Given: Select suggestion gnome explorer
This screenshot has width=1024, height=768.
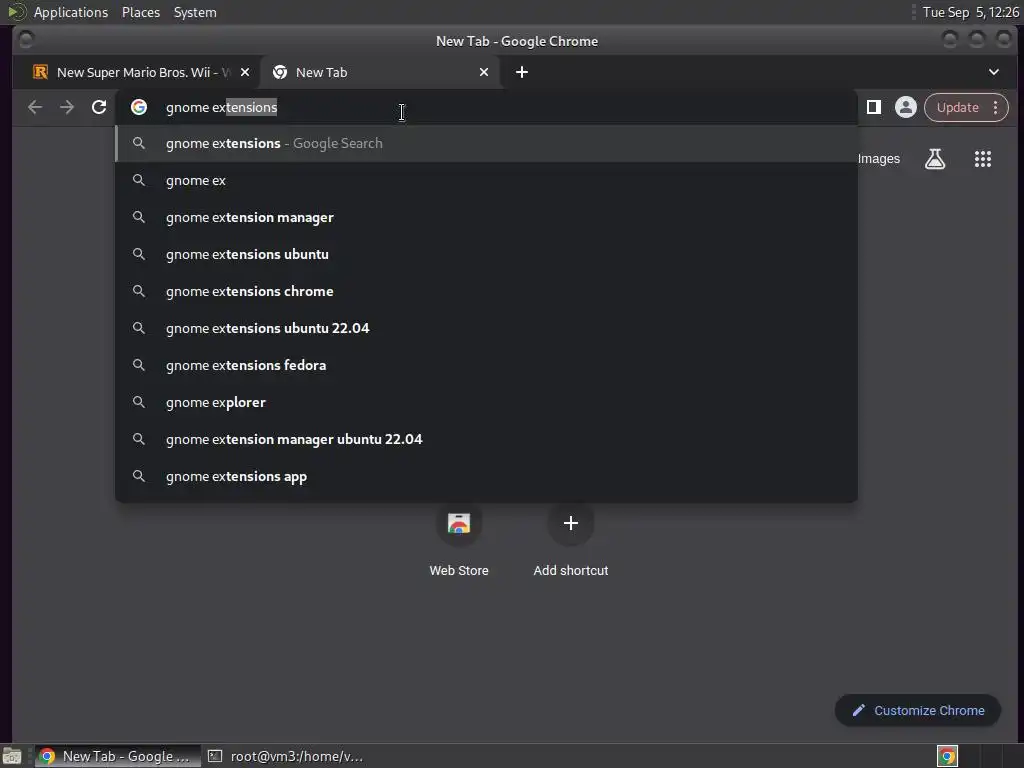Looking at the screenshot, I should point(486,402).
